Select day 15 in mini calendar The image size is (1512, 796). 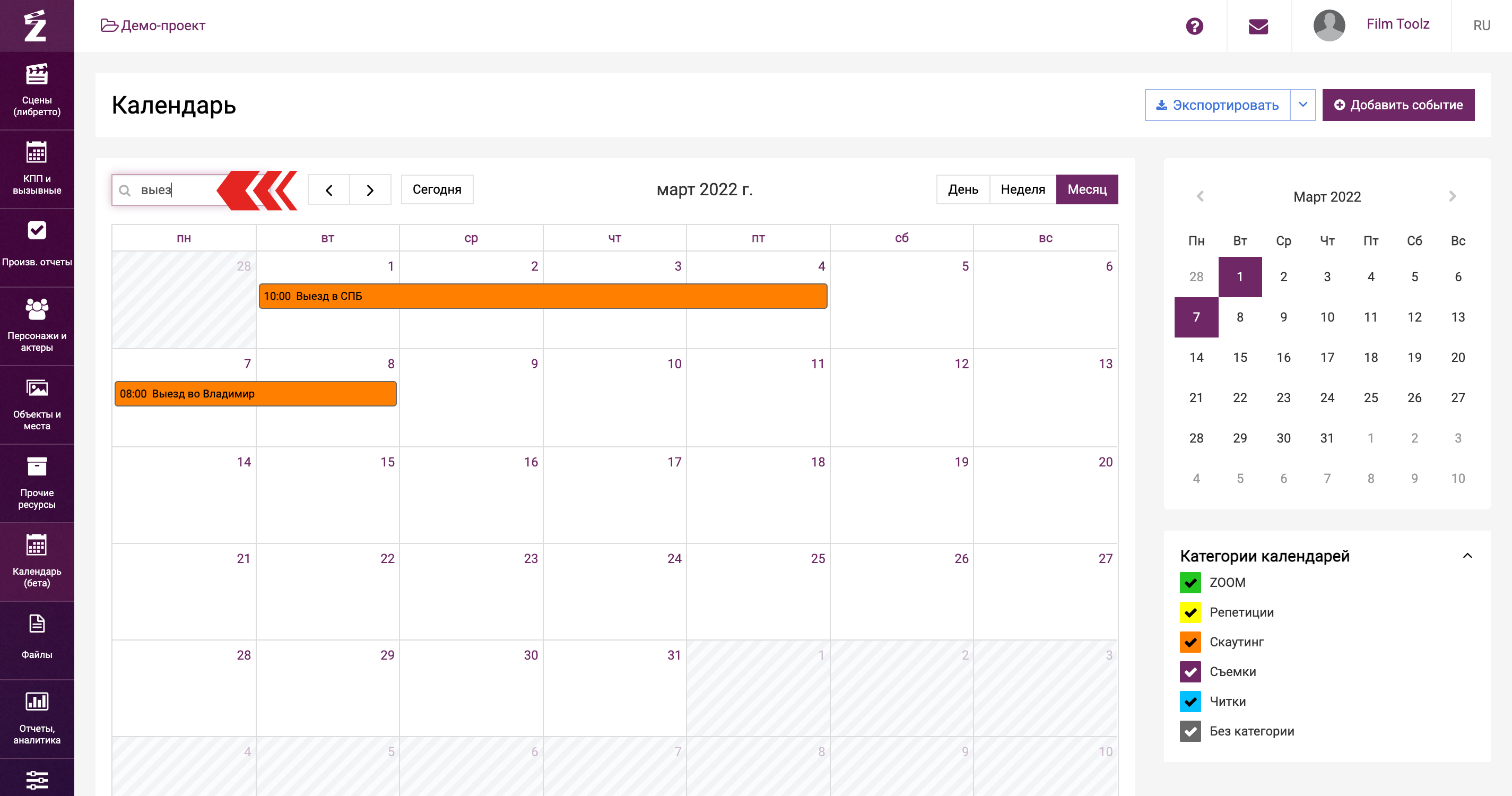click(1240, 358)
